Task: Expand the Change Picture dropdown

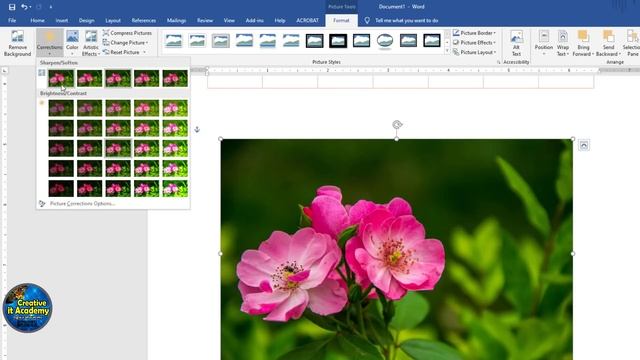Action: pos(125,42)
